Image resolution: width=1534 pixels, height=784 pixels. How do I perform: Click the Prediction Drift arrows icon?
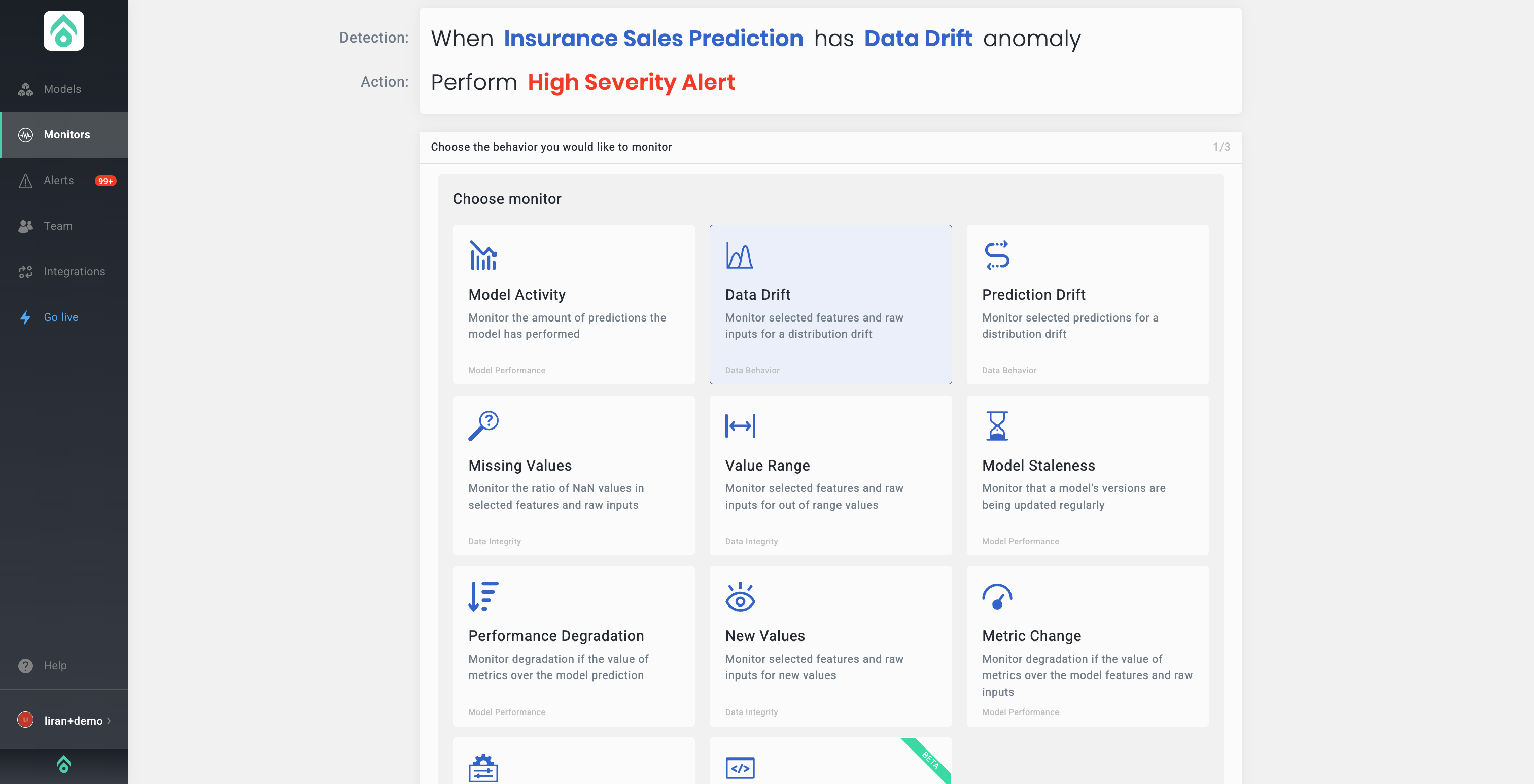[996, 256]
